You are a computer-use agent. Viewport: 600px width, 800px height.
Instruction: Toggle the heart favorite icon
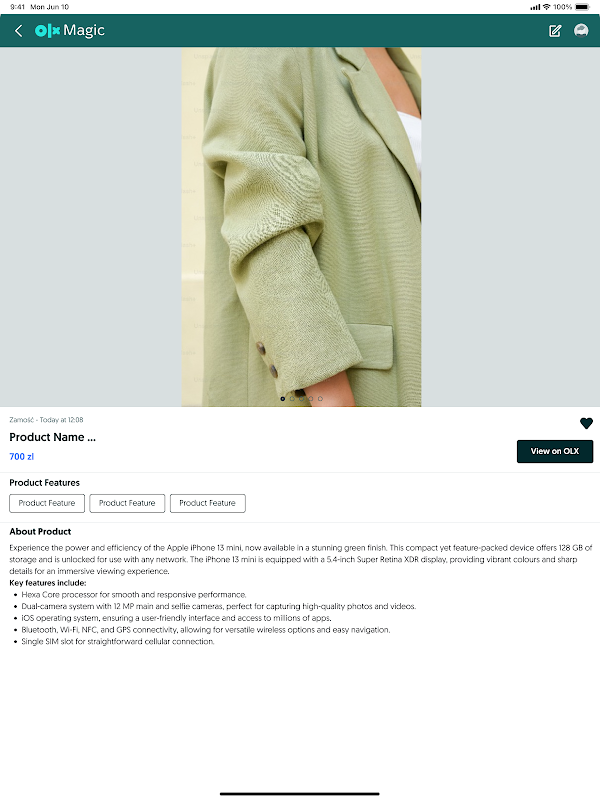(x=586, y=423)
